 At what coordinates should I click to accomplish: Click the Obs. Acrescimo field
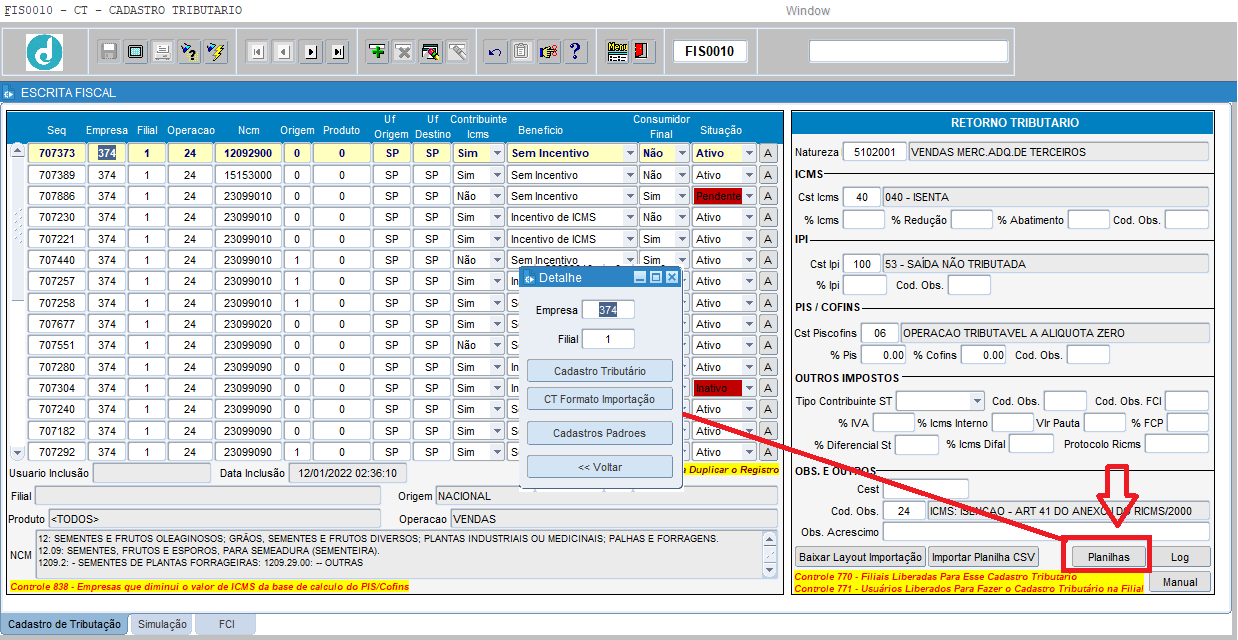(1046, 531)
